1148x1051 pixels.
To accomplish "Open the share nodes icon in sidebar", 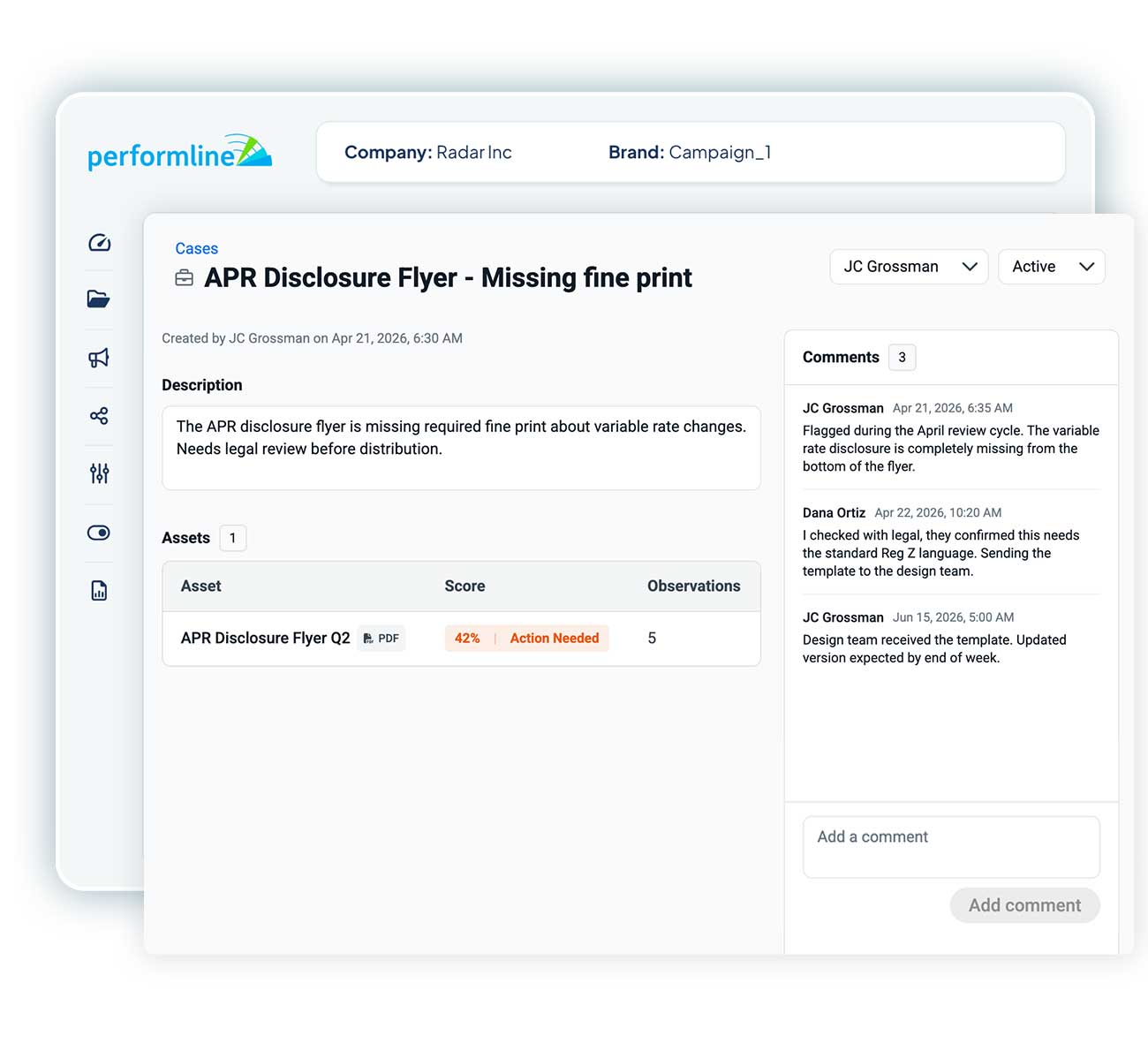I will click(x=99, y=416).
